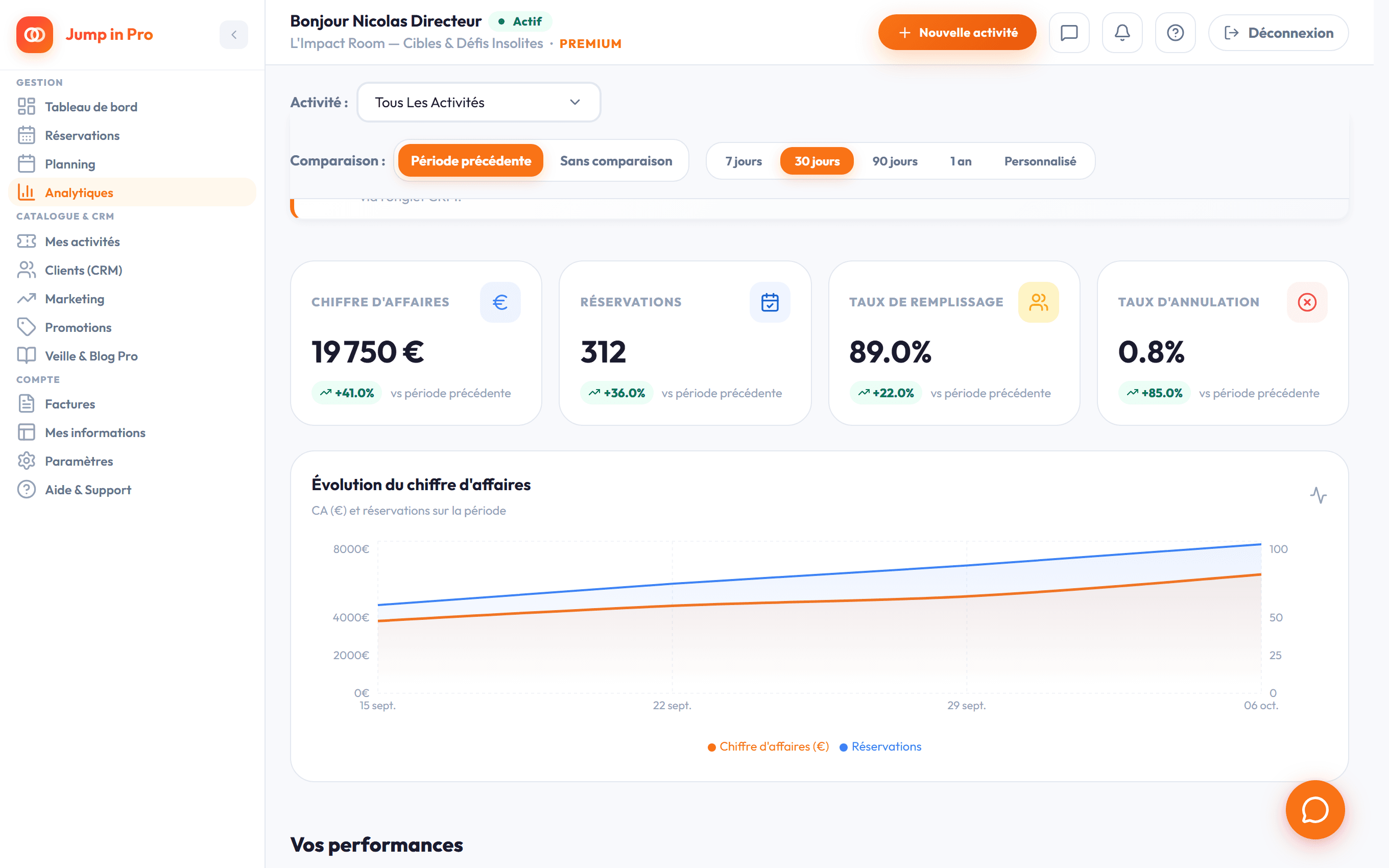The width and height of the screenshot is (1389, 868).
Task: Click the 312 reservations value
Action: (x=603, y=351)
